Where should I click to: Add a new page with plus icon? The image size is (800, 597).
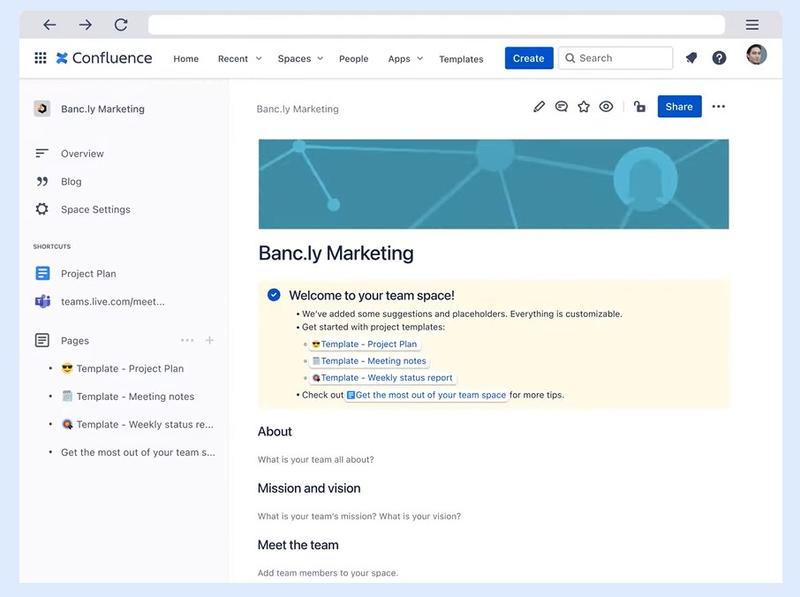point(209,340)
